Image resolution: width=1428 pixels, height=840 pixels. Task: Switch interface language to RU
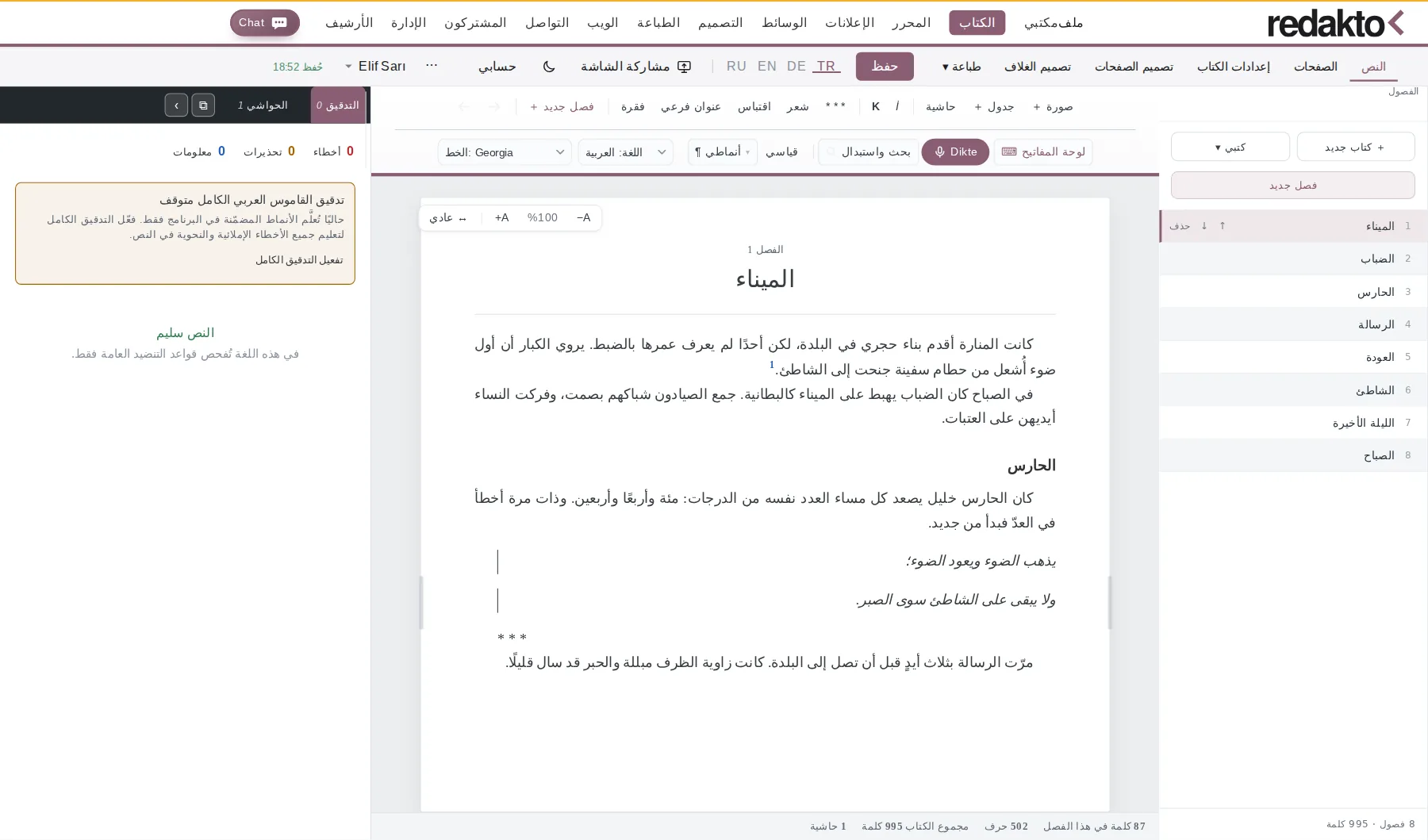pos(736,67)
